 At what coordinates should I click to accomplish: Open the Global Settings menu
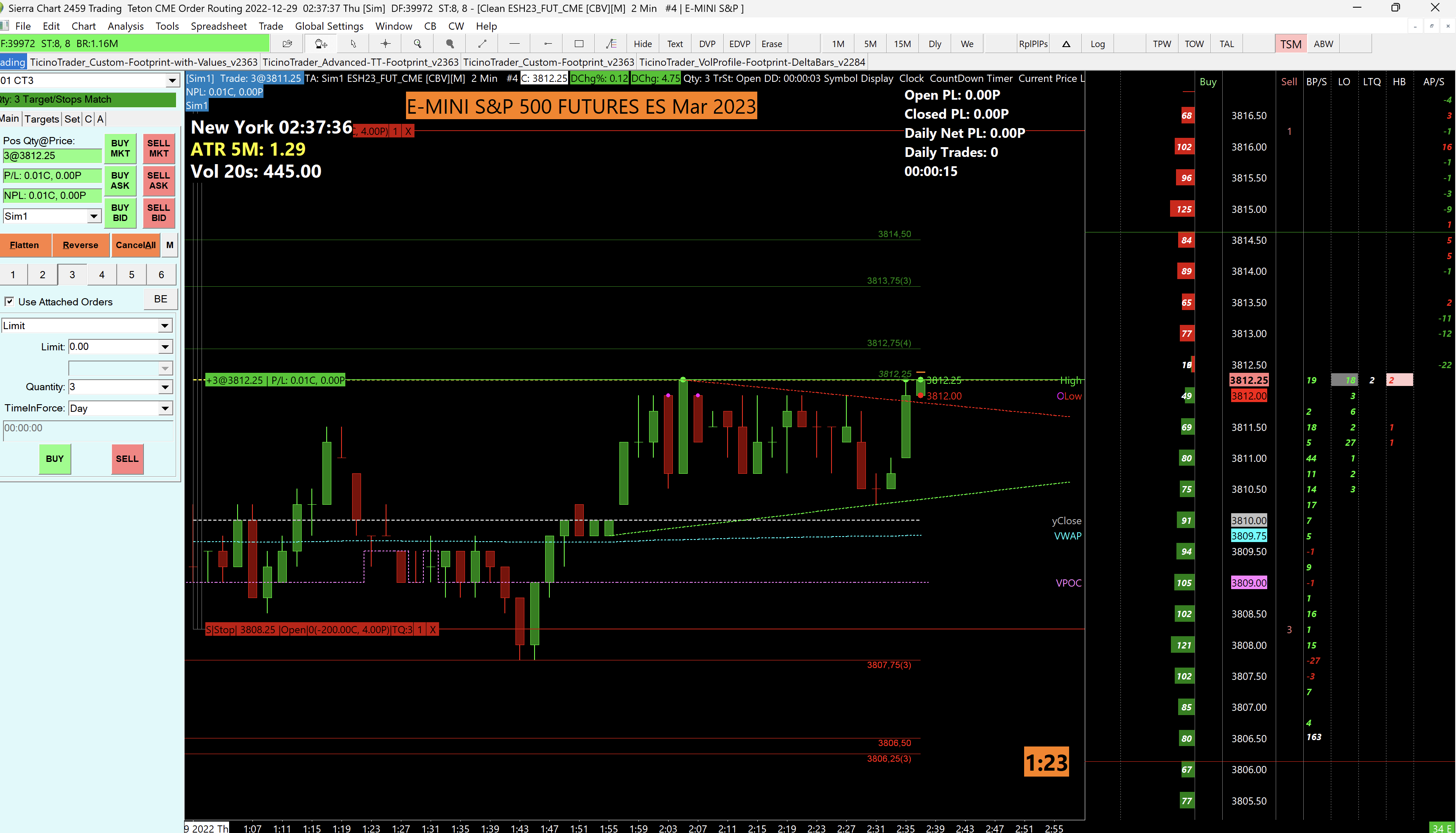pos(329,26)
